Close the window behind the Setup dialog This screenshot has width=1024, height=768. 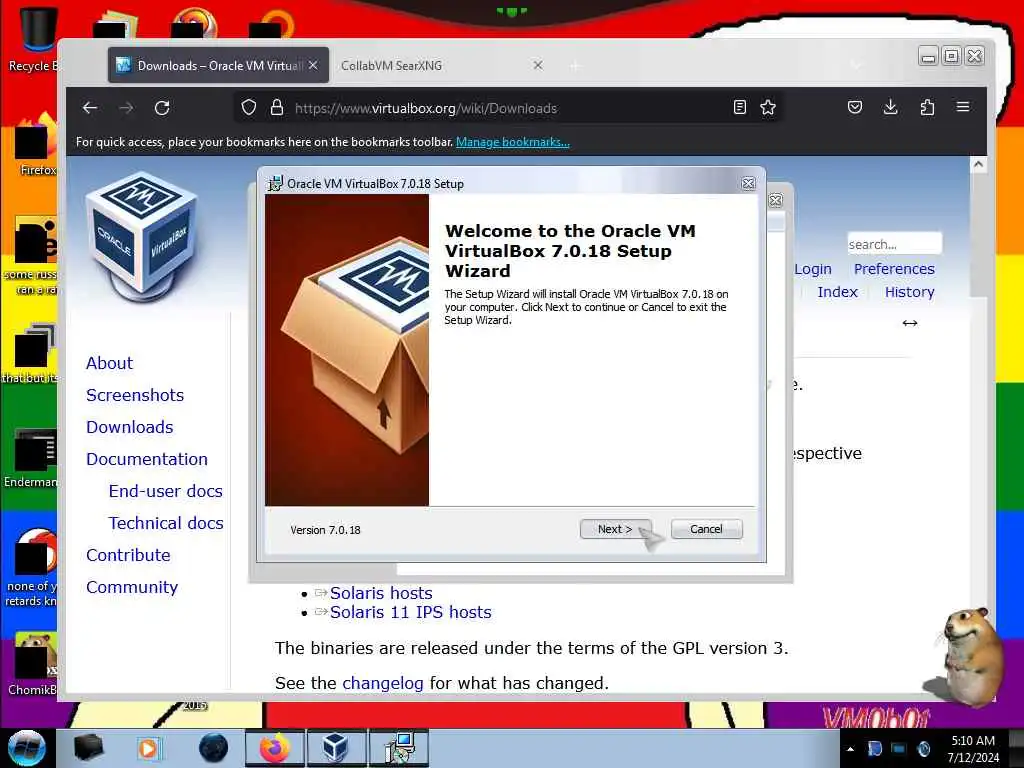click(775, 200)
